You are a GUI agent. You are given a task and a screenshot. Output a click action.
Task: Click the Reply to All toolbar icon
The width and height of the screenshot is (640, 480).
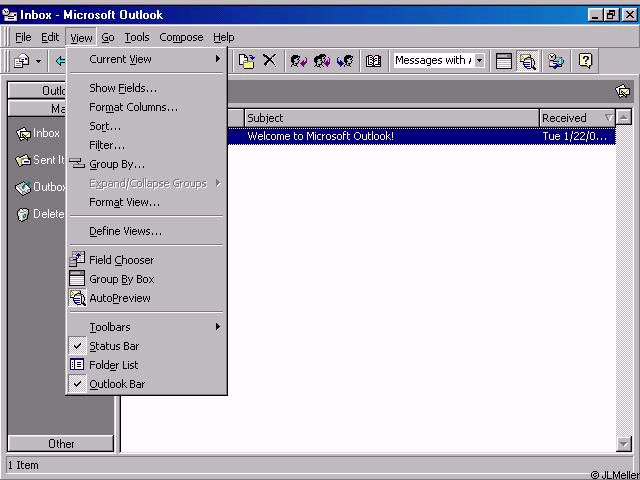coord(322,61)
